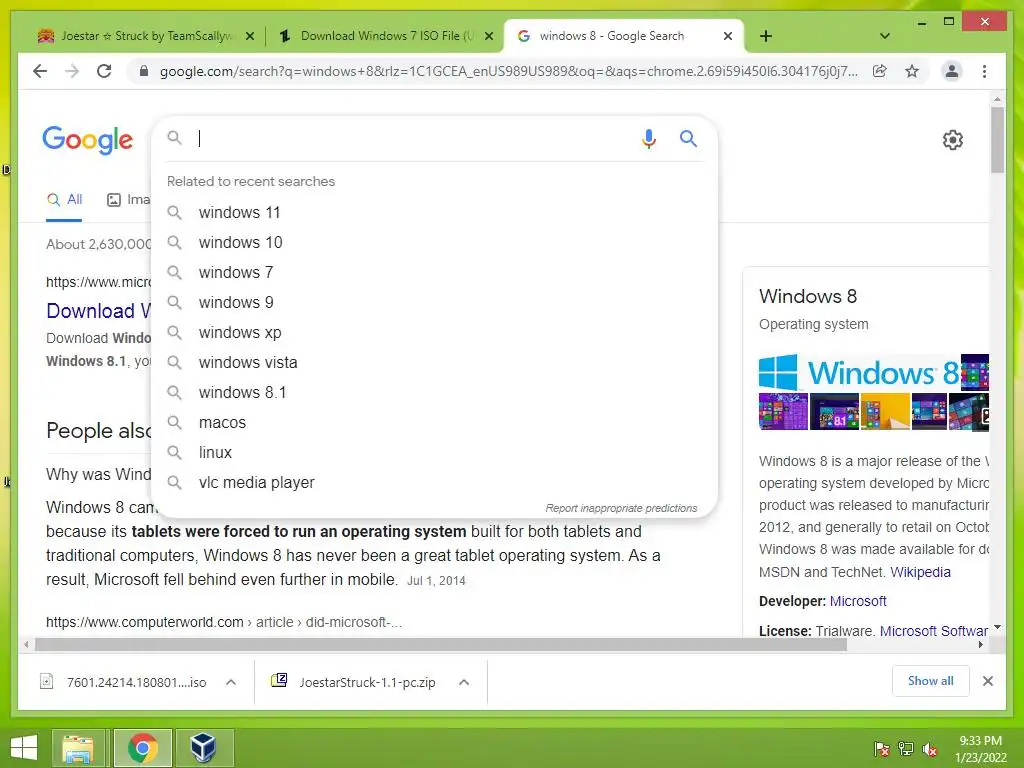Viewport: 1024px width, 768px height.
Task: Open the Windows 8 logo thumbnail
Action: tap(859, 372)
